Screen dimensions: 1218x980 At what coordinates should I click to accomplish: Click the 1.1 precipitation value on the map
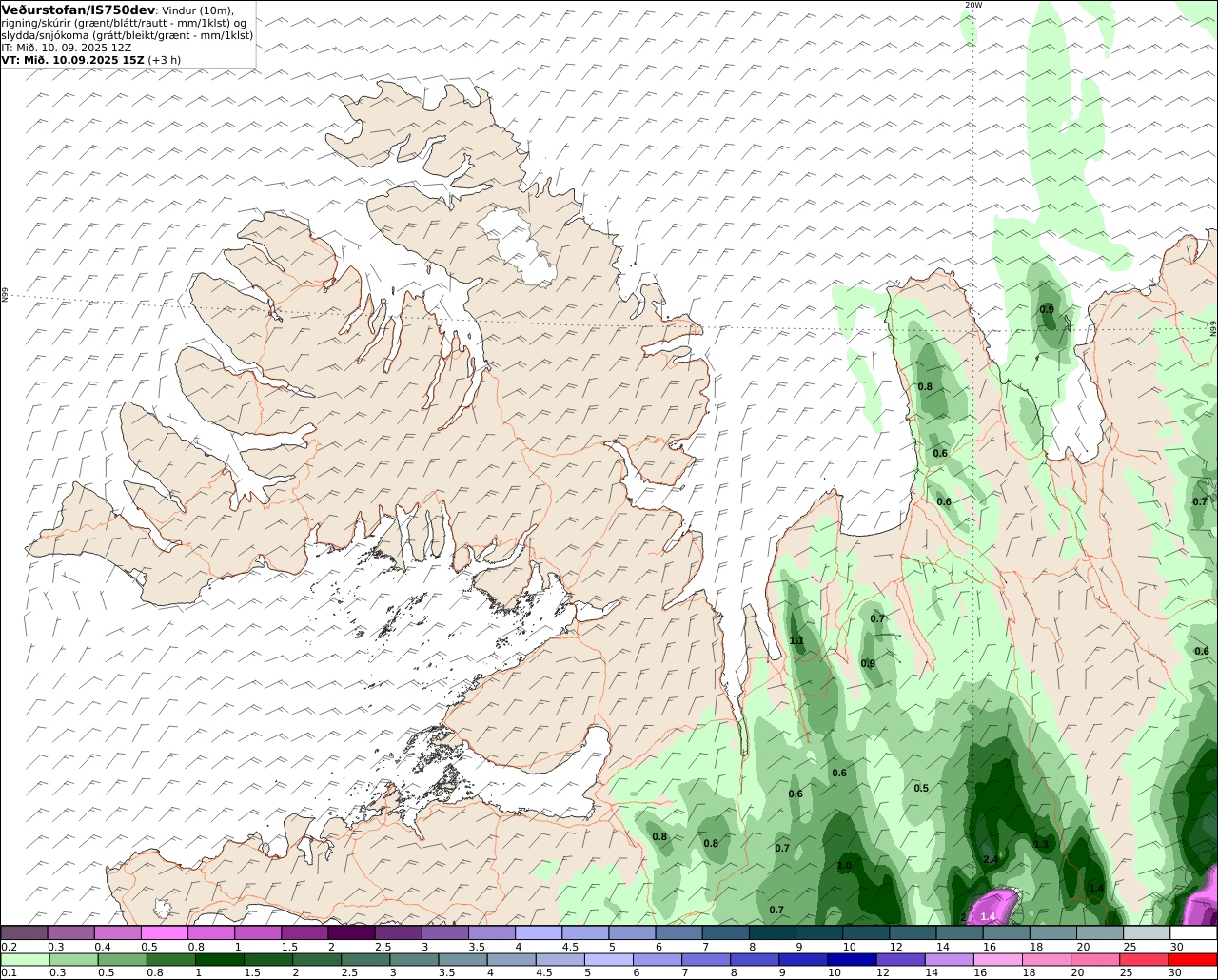[x=796, y=640]
